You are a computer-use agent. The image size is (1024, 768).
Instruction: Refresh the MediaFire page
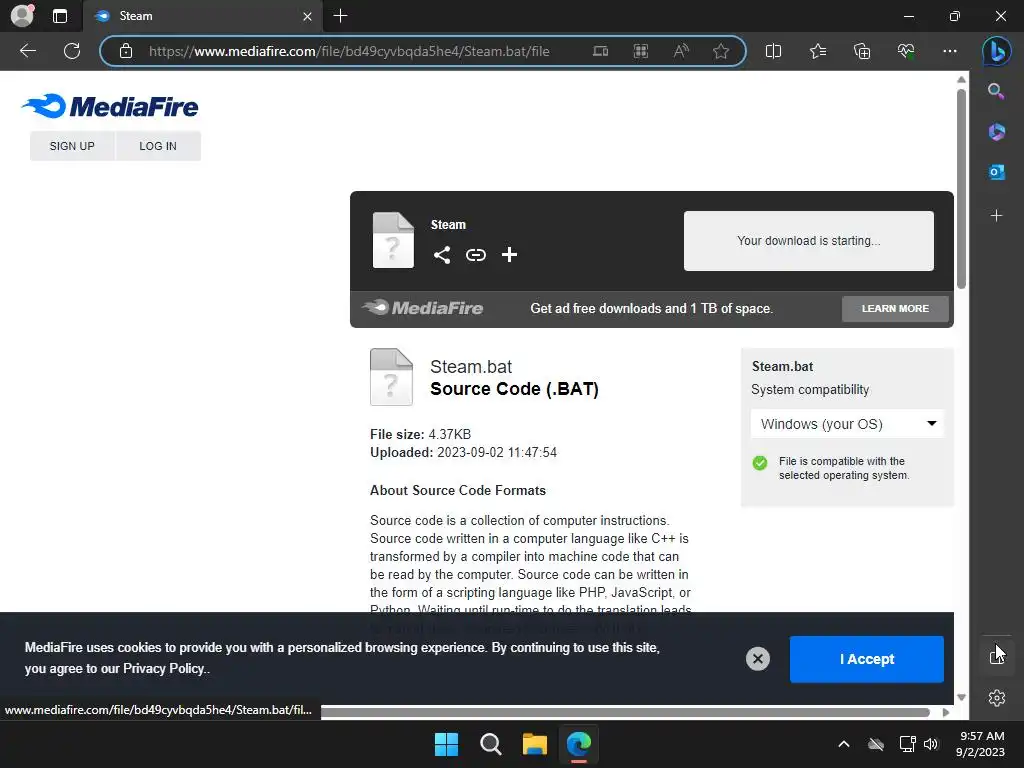click(72, 51)
